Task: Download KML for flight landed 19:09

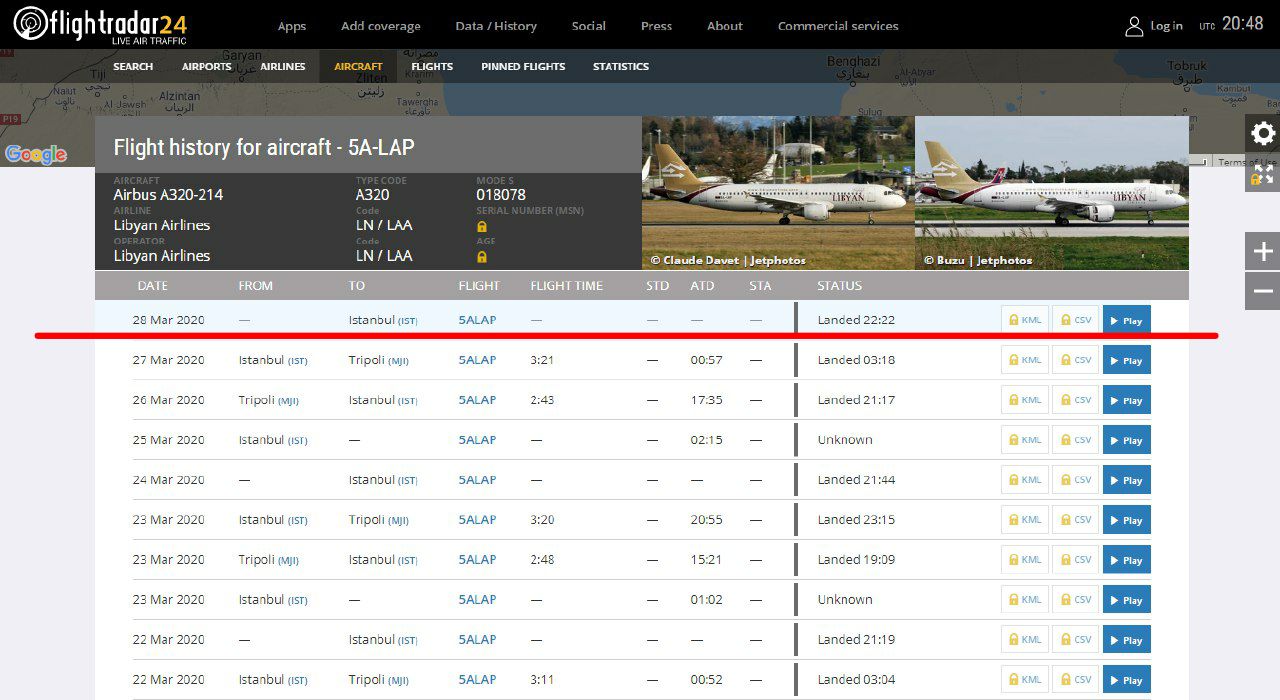Action: coord(1025,560)
